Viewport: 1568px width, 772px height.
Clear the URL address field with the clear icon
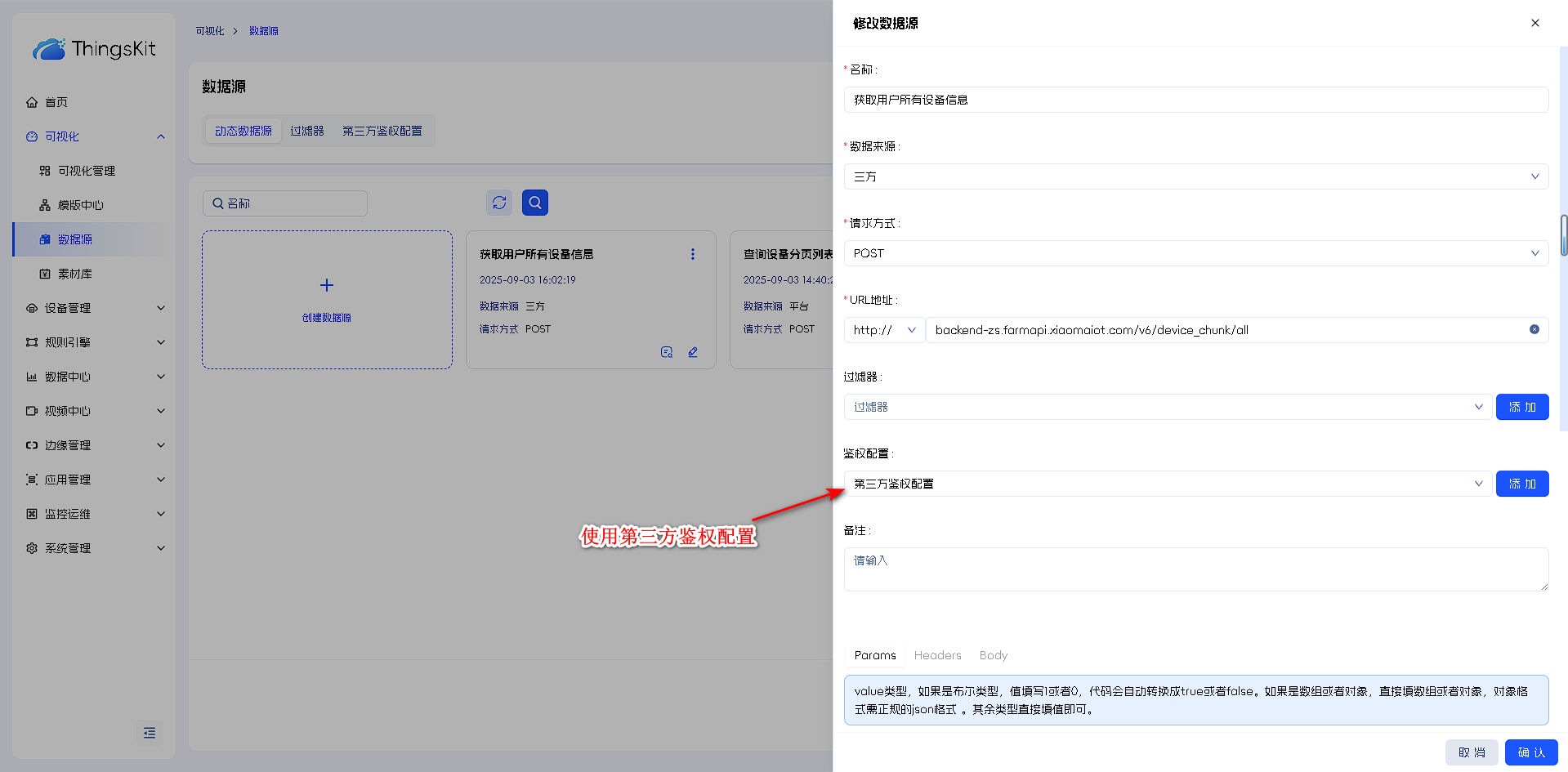tap(1534, 329)
